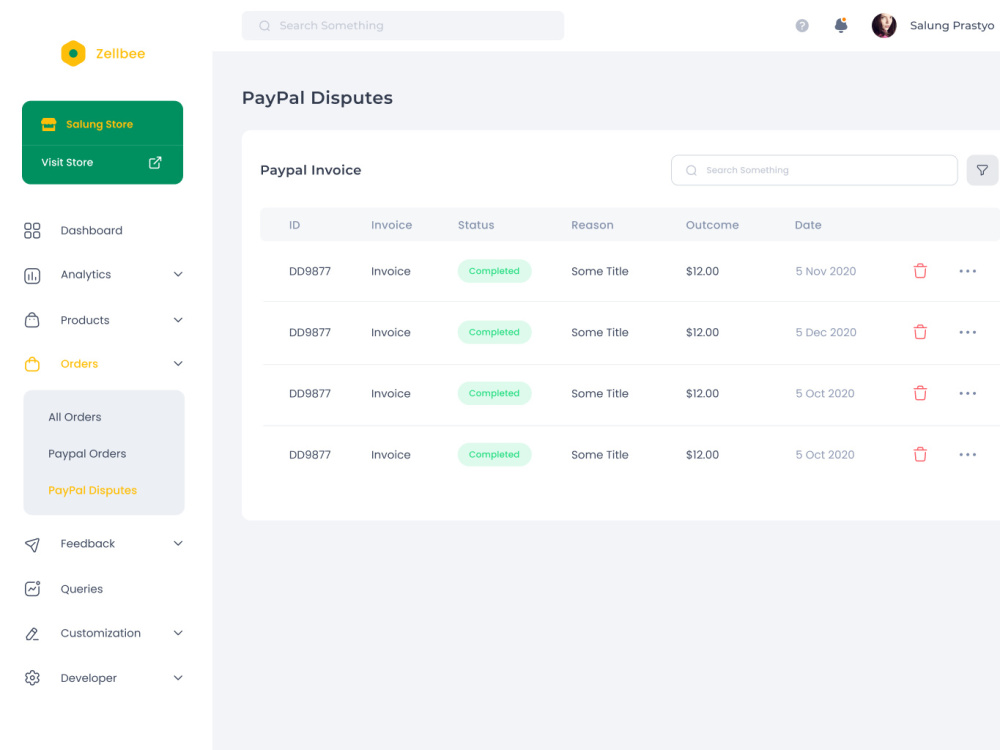Image resolution: width=1000 pixels, height=750 pixels.
Task: Click the Paypal Invoice search magnifier icon
Action: tap(691, 170)
